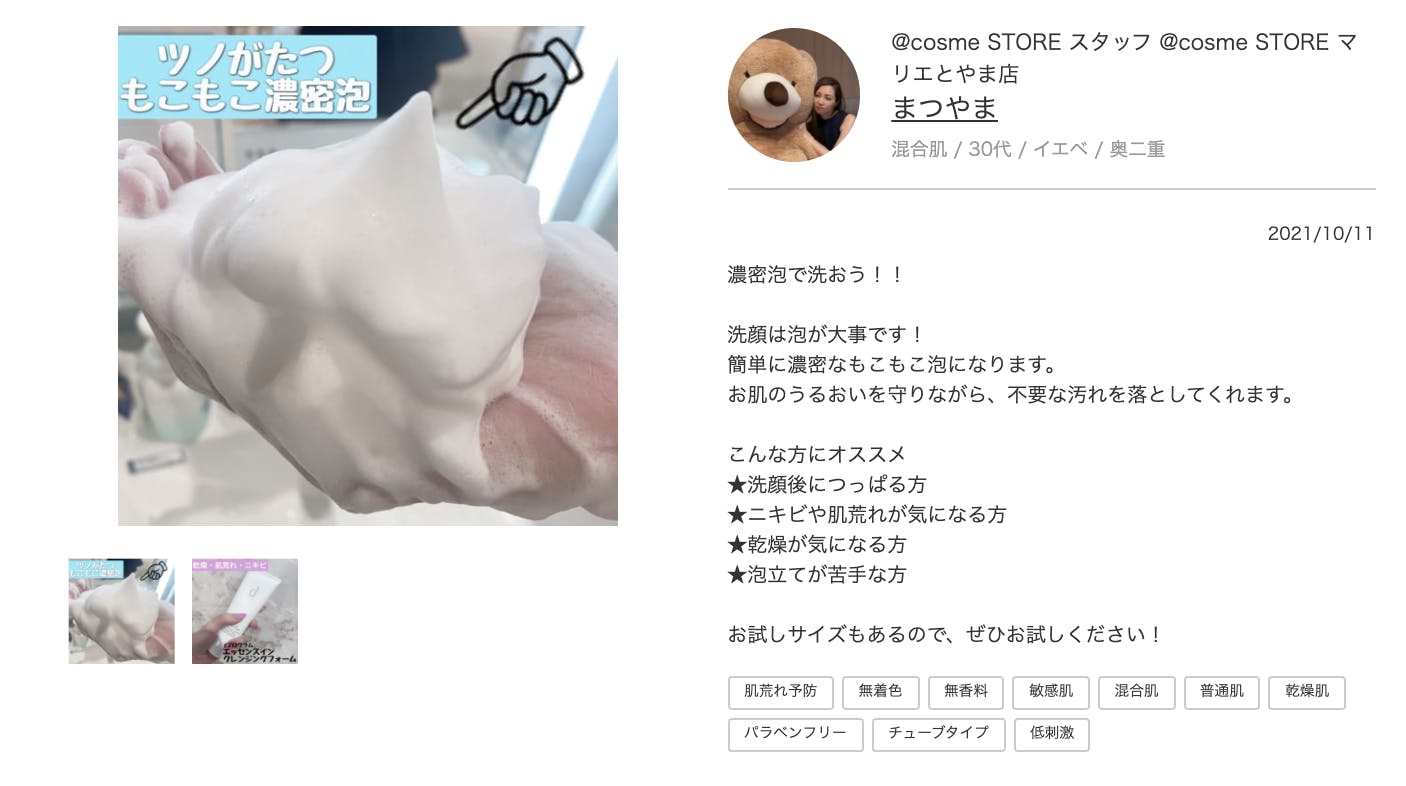The width and height of the screenshot is (1406, 786).
Task: Click the チューブタイプ tag
Action: point(938,734)
